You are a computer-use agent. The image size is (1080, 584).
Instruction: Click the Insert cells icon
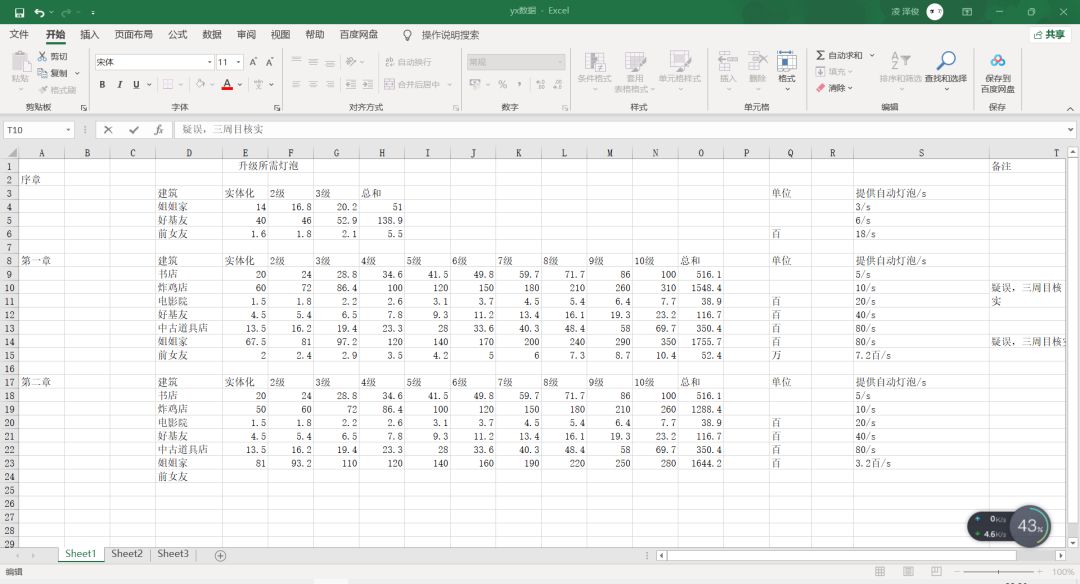[x=727, y=61]
